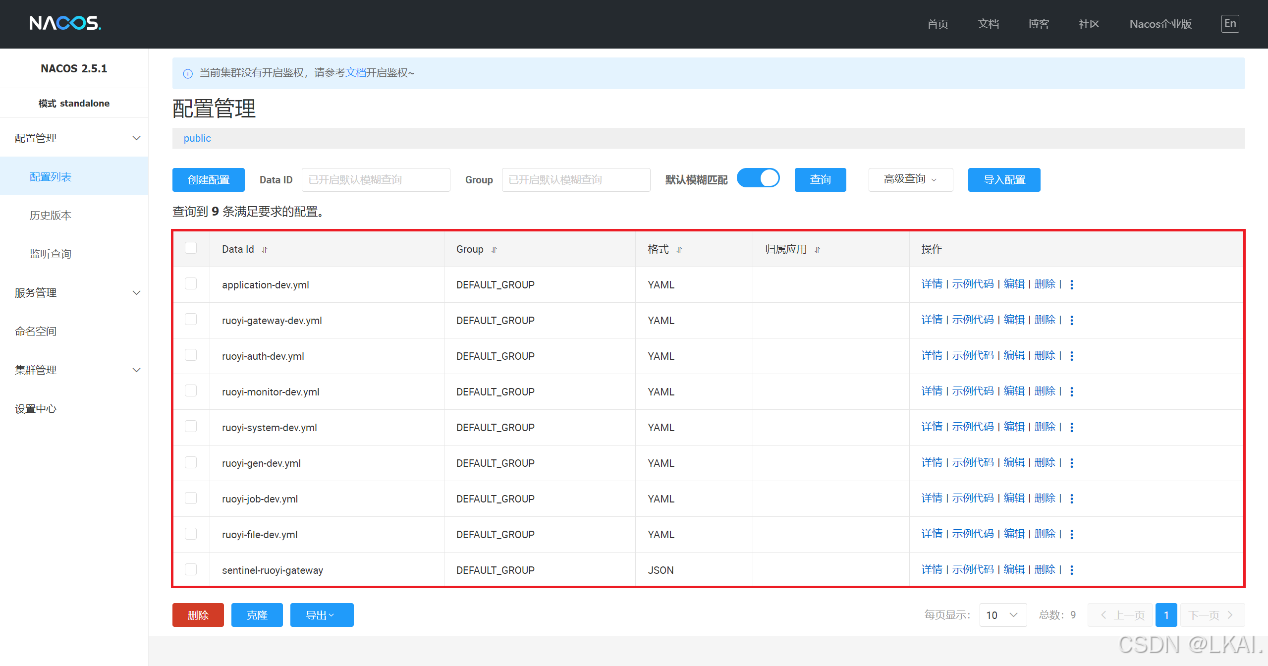Open more actions menu for application-dev.yml
Screen dimensions: 1268x666
[x=1072, y=285]
